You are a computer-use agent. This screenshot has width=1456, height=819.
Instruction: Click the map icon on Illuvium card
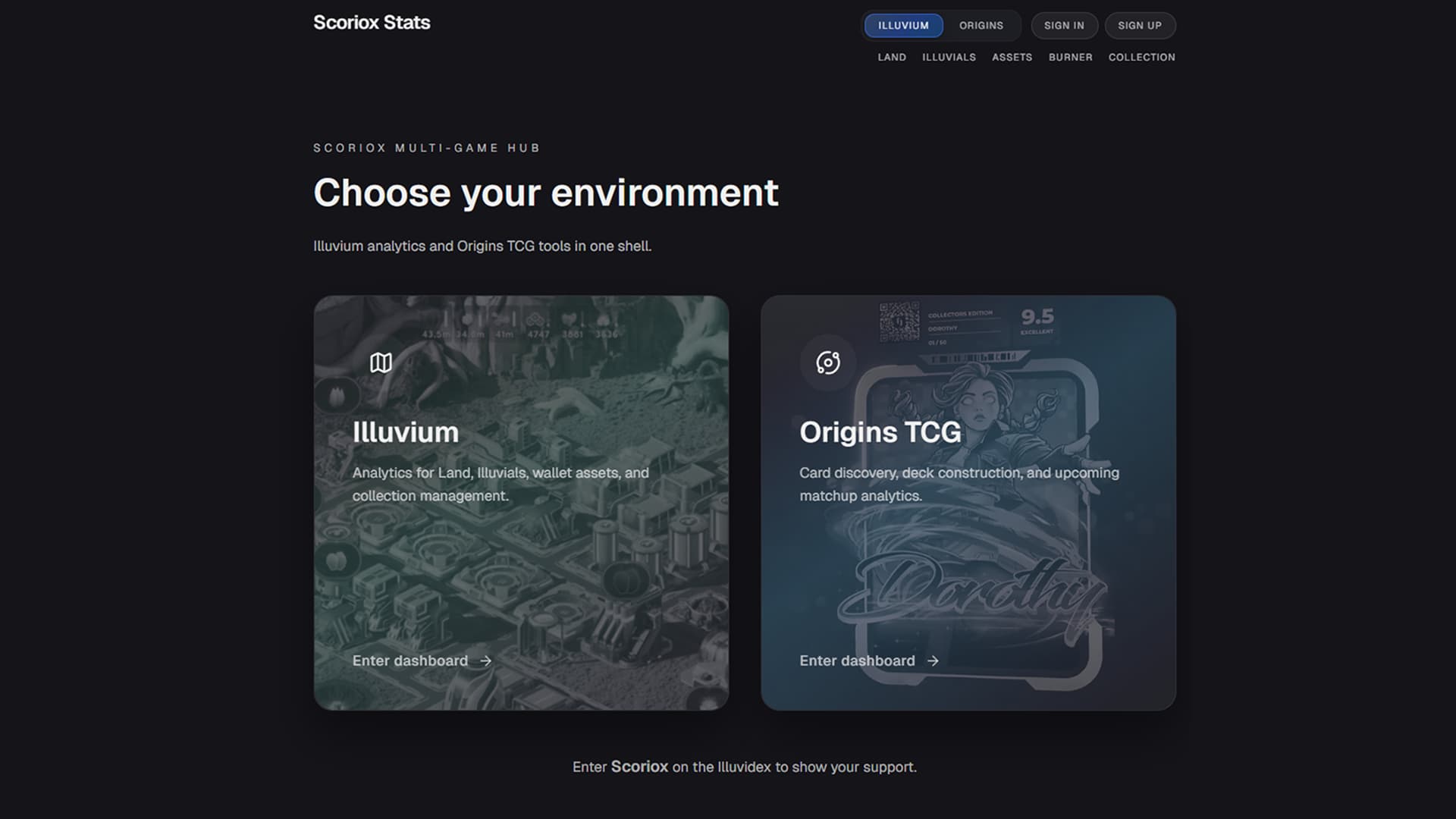(381, 362)
